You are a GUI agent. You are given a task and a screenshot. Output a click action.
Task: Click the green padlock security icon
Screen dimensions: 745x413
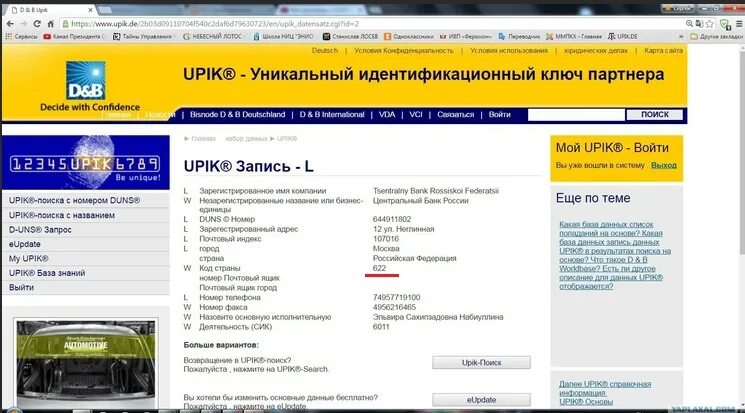click(66, 24)
